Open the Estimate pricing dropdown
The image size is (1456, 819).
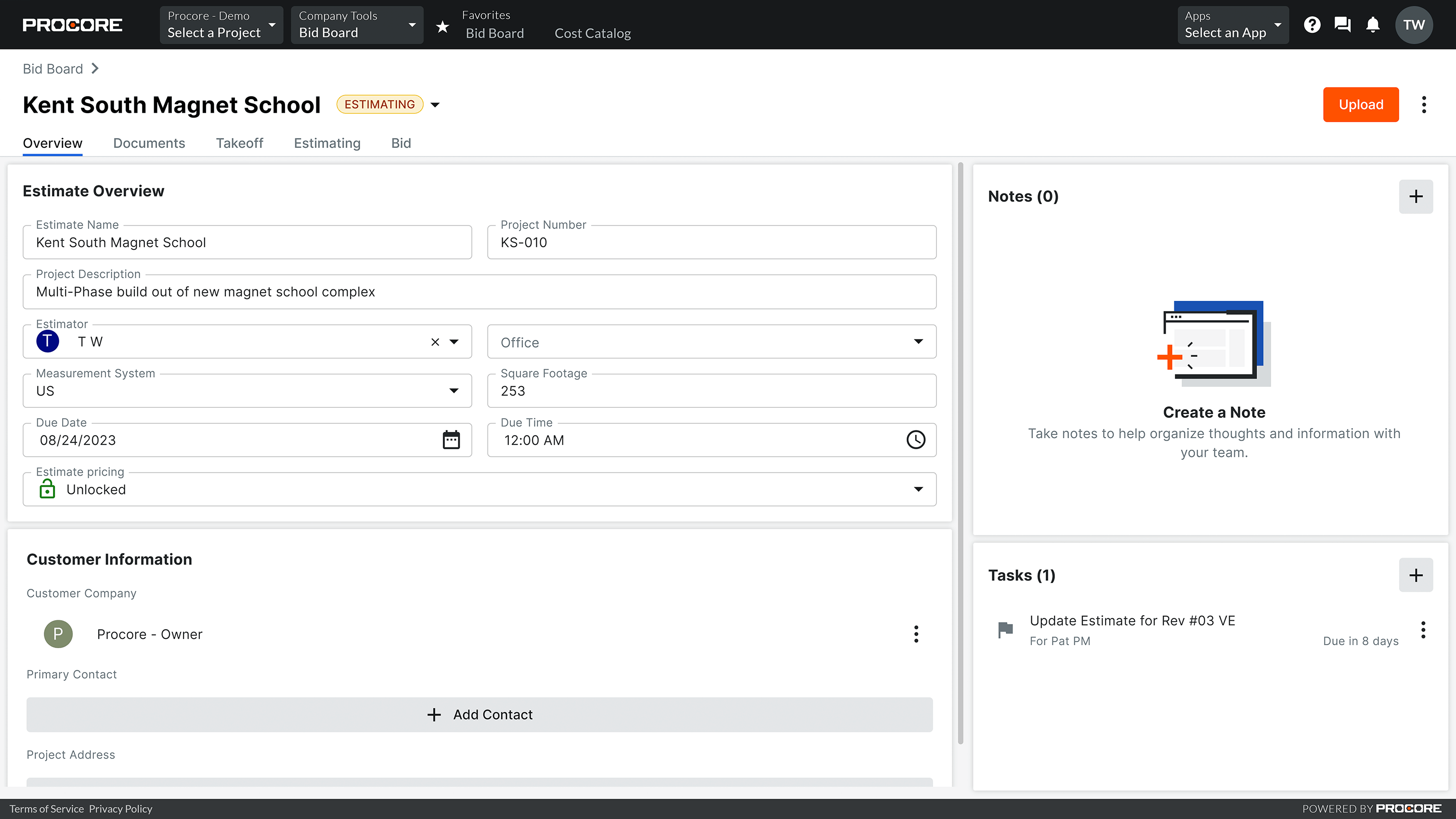pos(918,489)
